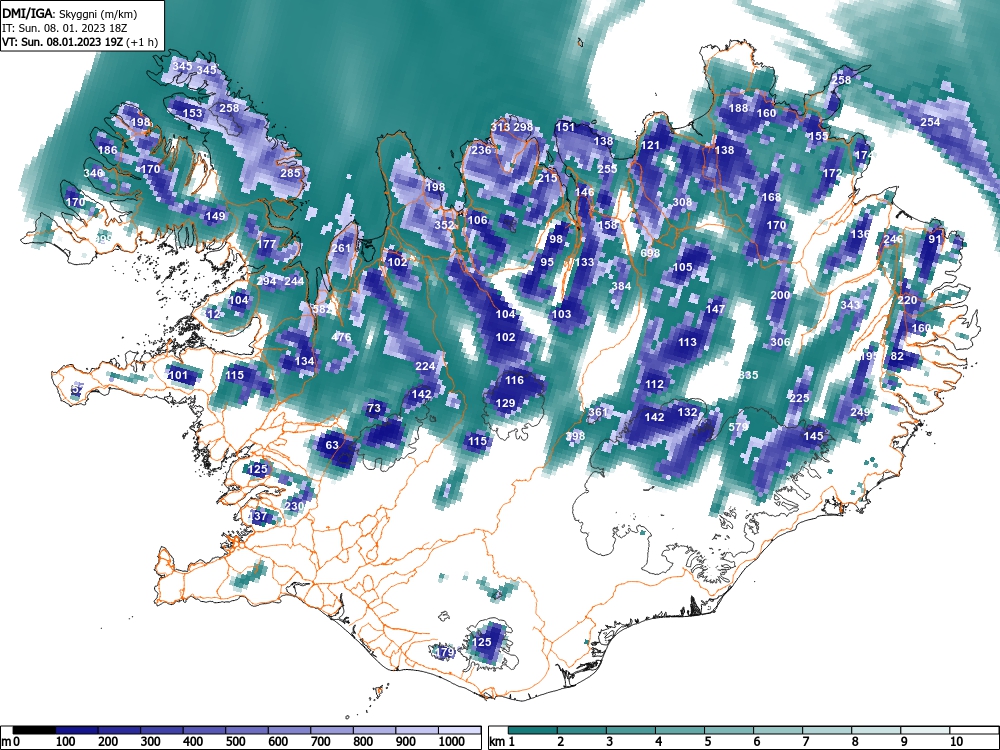Viewport: 1000px width, 750px height.
Task: Click the legend swatch between 500 and 600 m
Action: [x=247, y=730]
